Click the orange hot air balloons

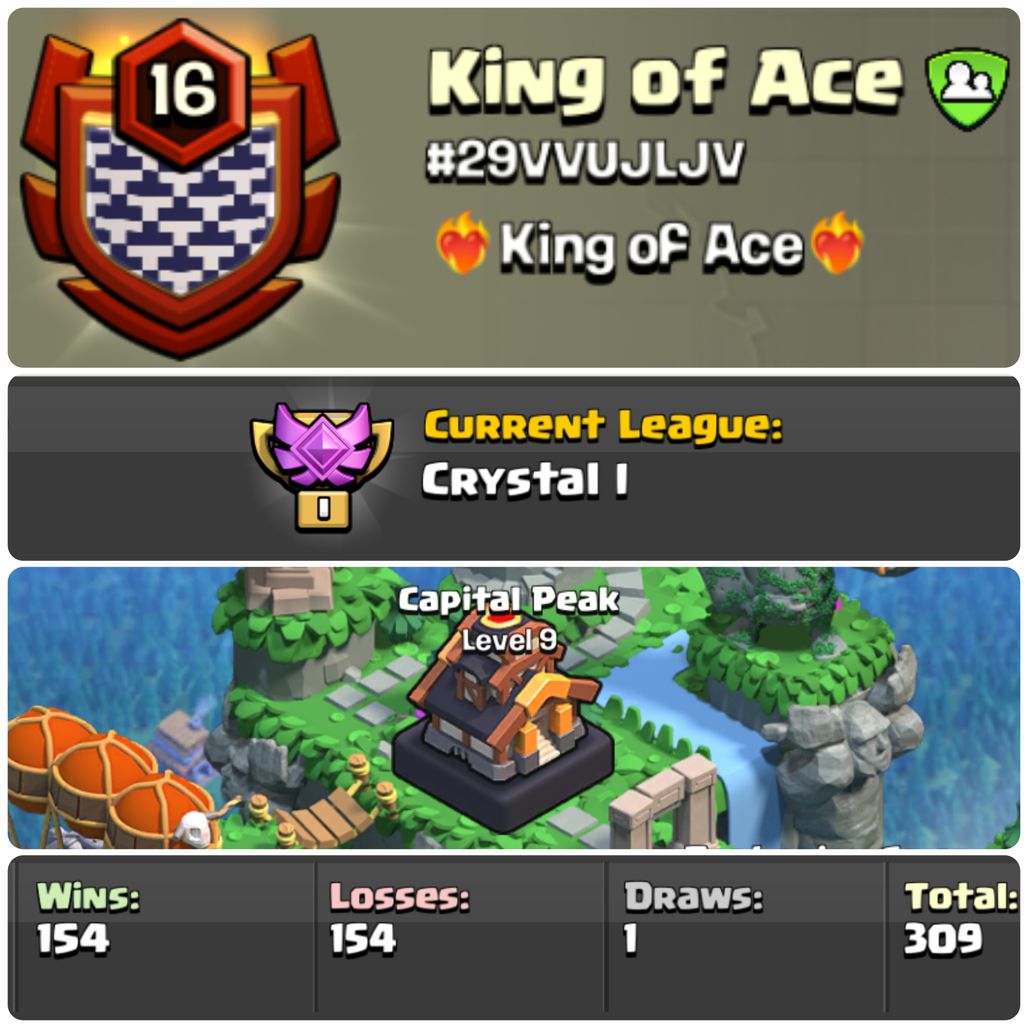pyautogui.click(x=108, y=774)
